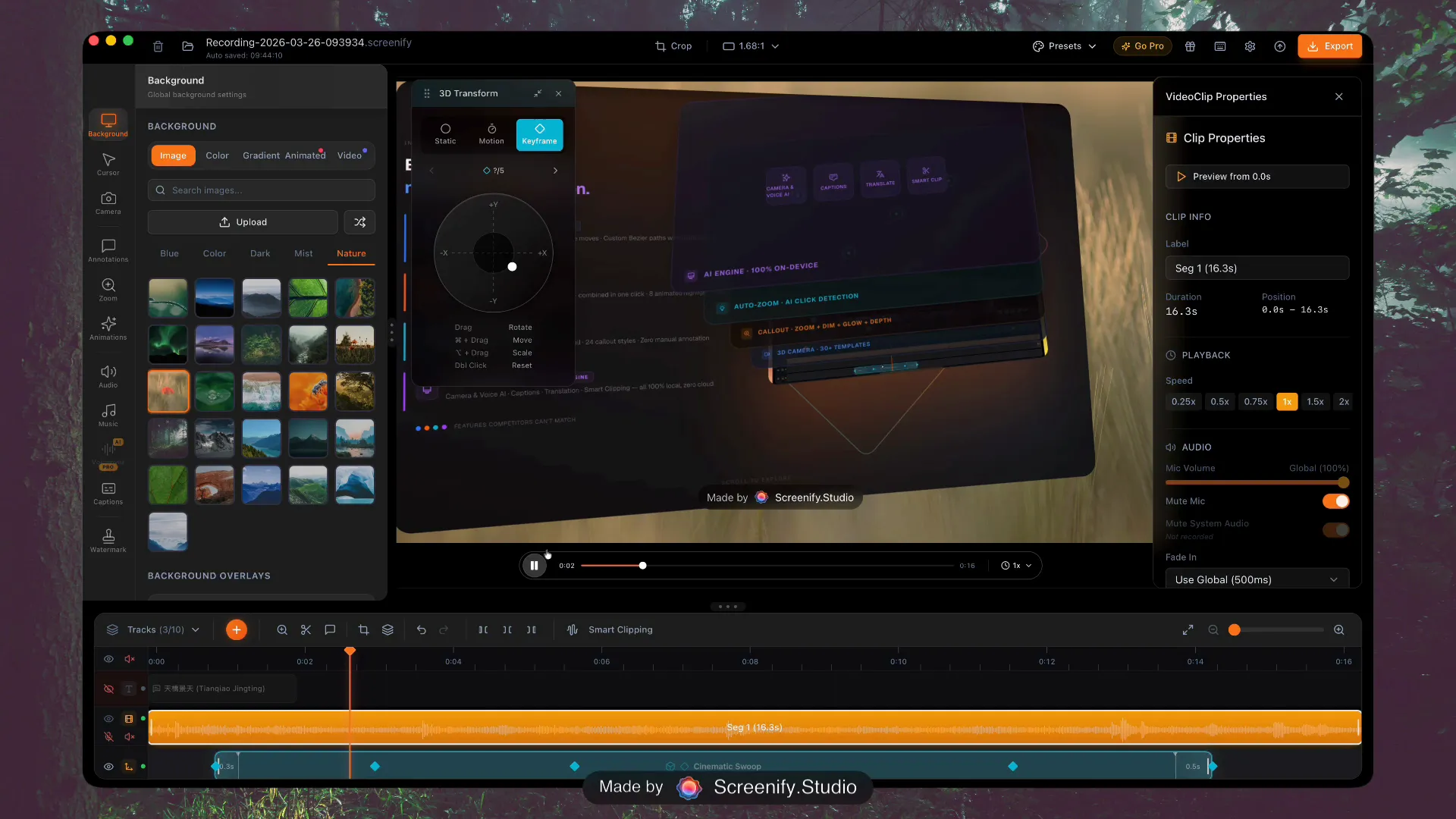Open the Cursor settings panel
The height and width of the screenshot is (819, 1456).
tap(108, 164)
